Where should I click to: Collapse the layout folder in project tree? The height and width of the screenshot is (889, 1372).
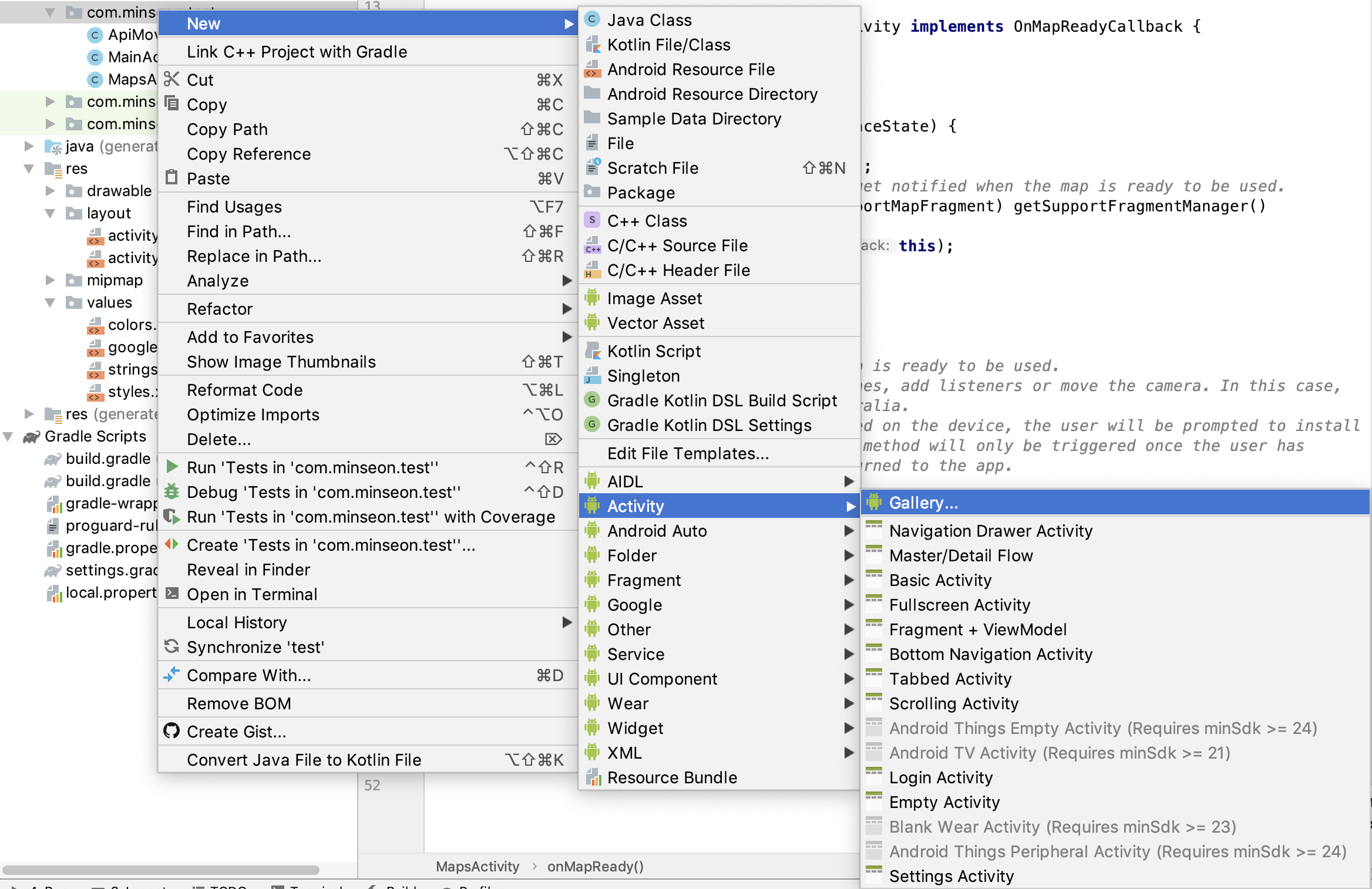click(x=51, y=213)
